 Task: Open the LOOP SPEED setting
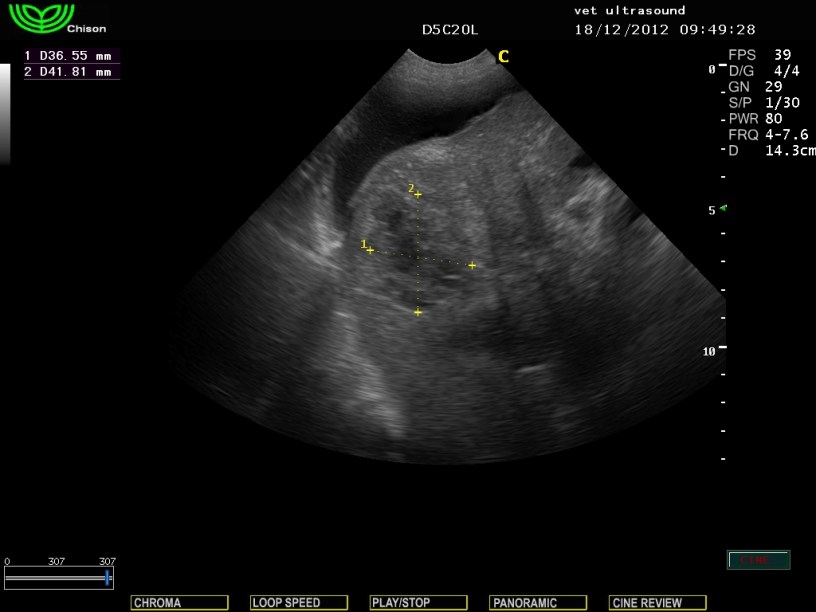[299, 603]
